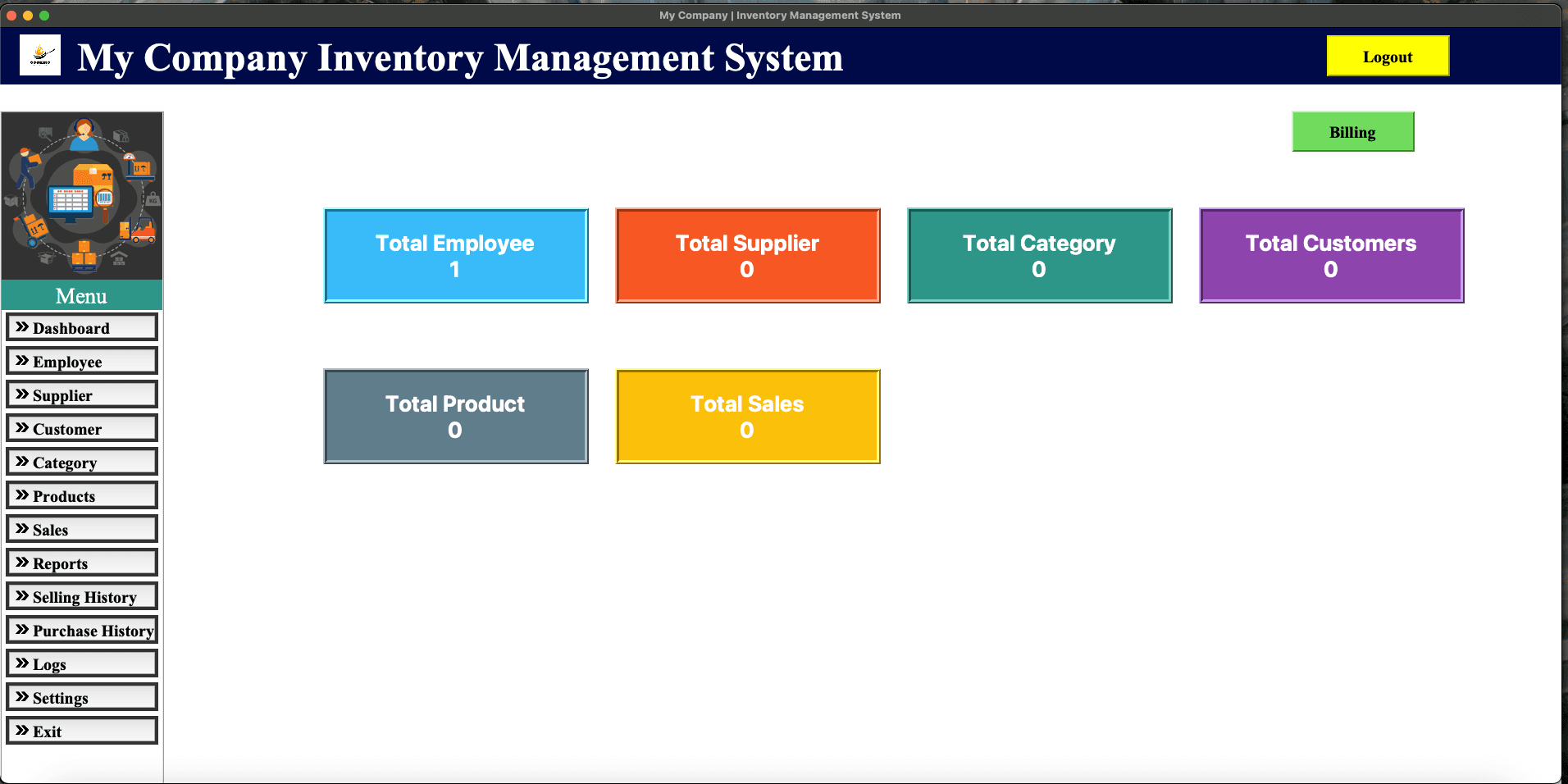Click the chevron icon beside Dashboard

tap(21, 326)
